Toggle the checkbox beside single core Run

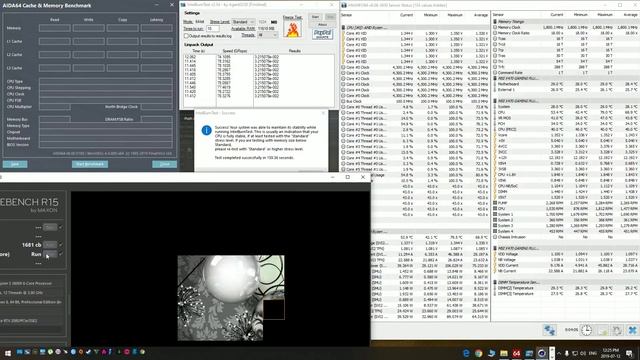point(61,254)
